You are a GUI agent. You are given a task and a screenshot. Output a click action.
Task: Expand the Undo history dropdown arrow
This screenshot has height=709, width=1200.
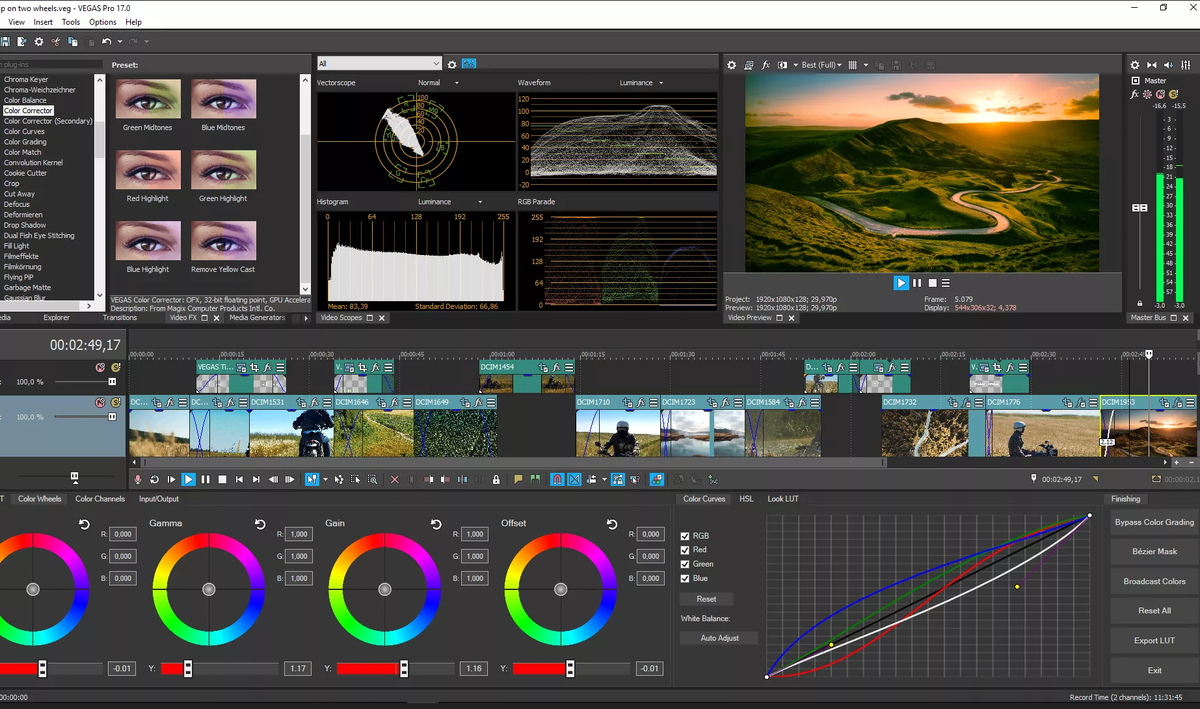120,42
